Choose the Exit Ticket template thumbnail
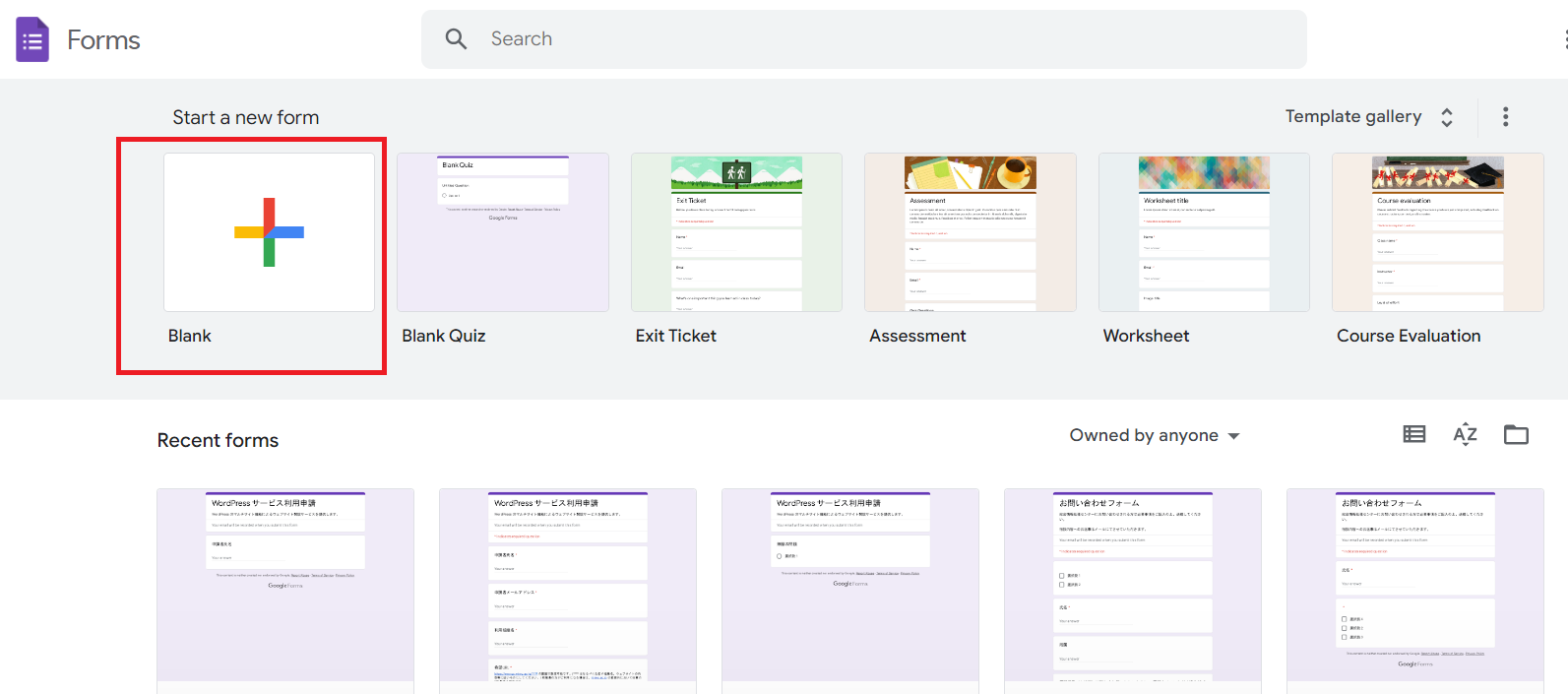The width and height of the screenshot is (1568, 694). [736, 232]
